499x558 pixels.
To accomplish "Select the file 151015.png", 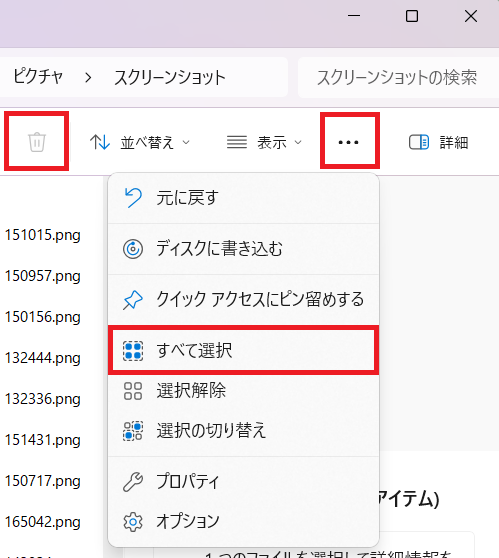I will click(42, 235).
